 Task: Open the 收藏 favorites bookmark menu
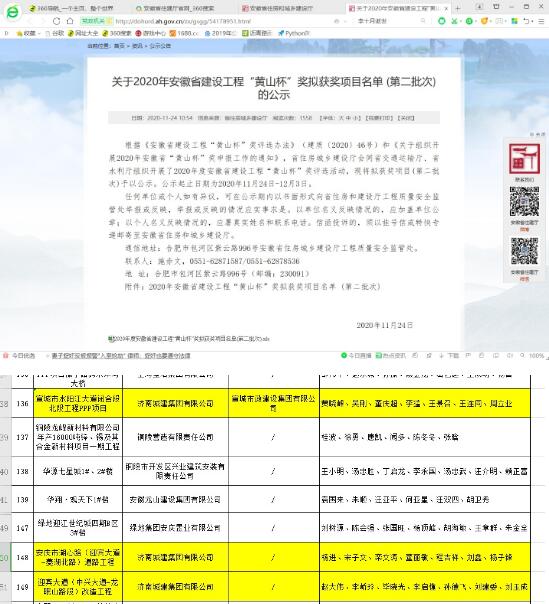28,34
